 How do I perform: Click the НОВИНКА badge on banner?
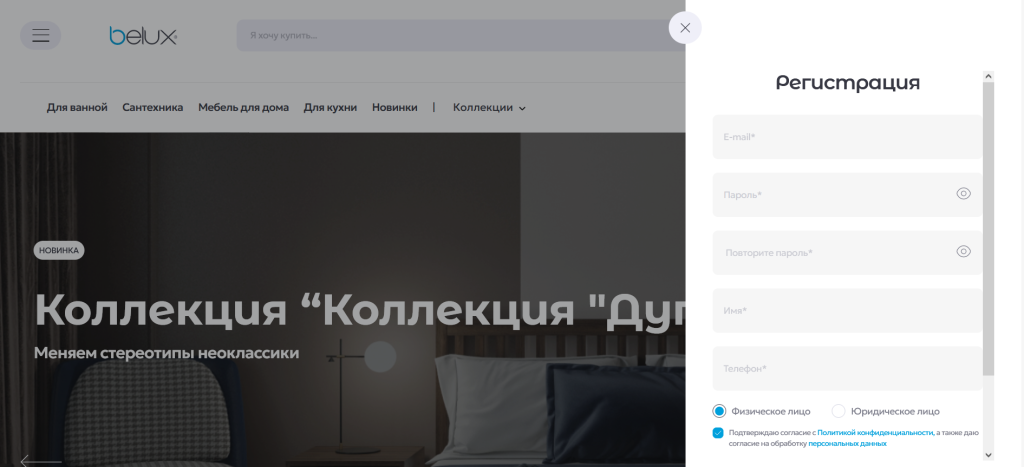tap(59, 250)
